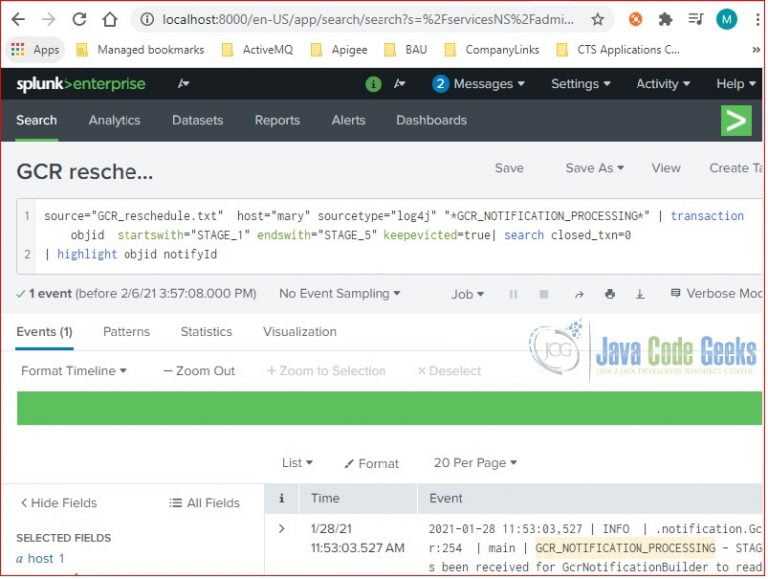
Task: Open the 20 Per Page dropdown
Action: pos(475,463)
